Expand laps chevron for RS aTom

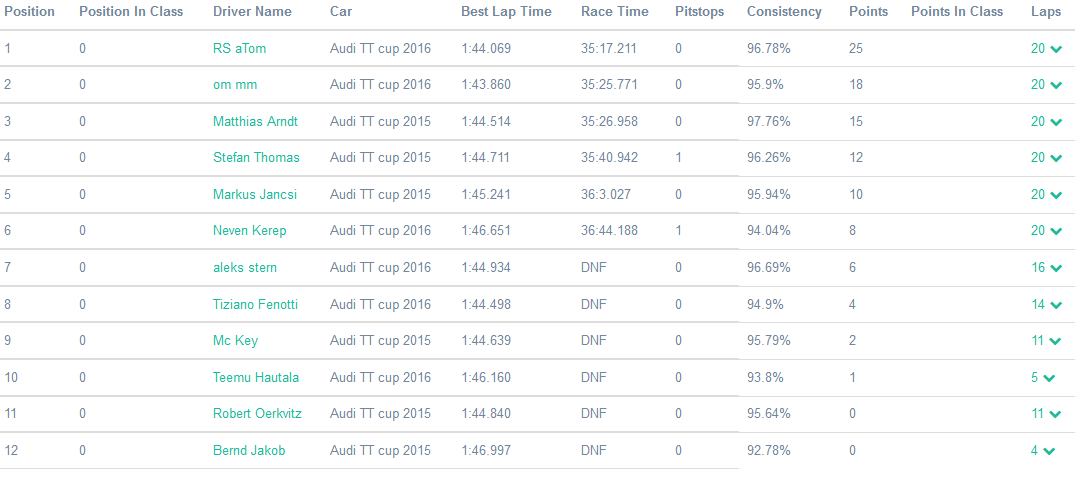1056,49
